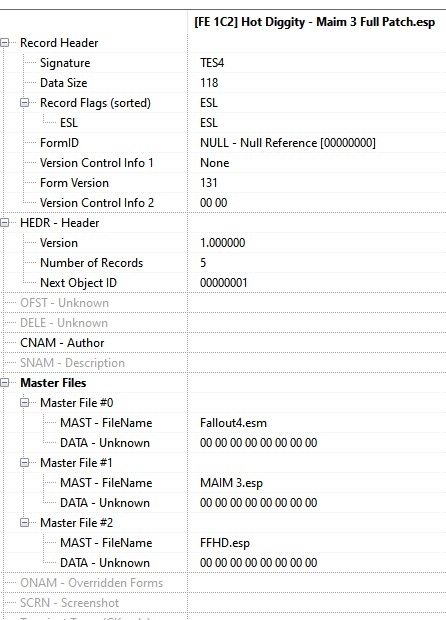Collapse Master File #1 node
The width and height of the screenshot is (446, 620).
(25, 463)
